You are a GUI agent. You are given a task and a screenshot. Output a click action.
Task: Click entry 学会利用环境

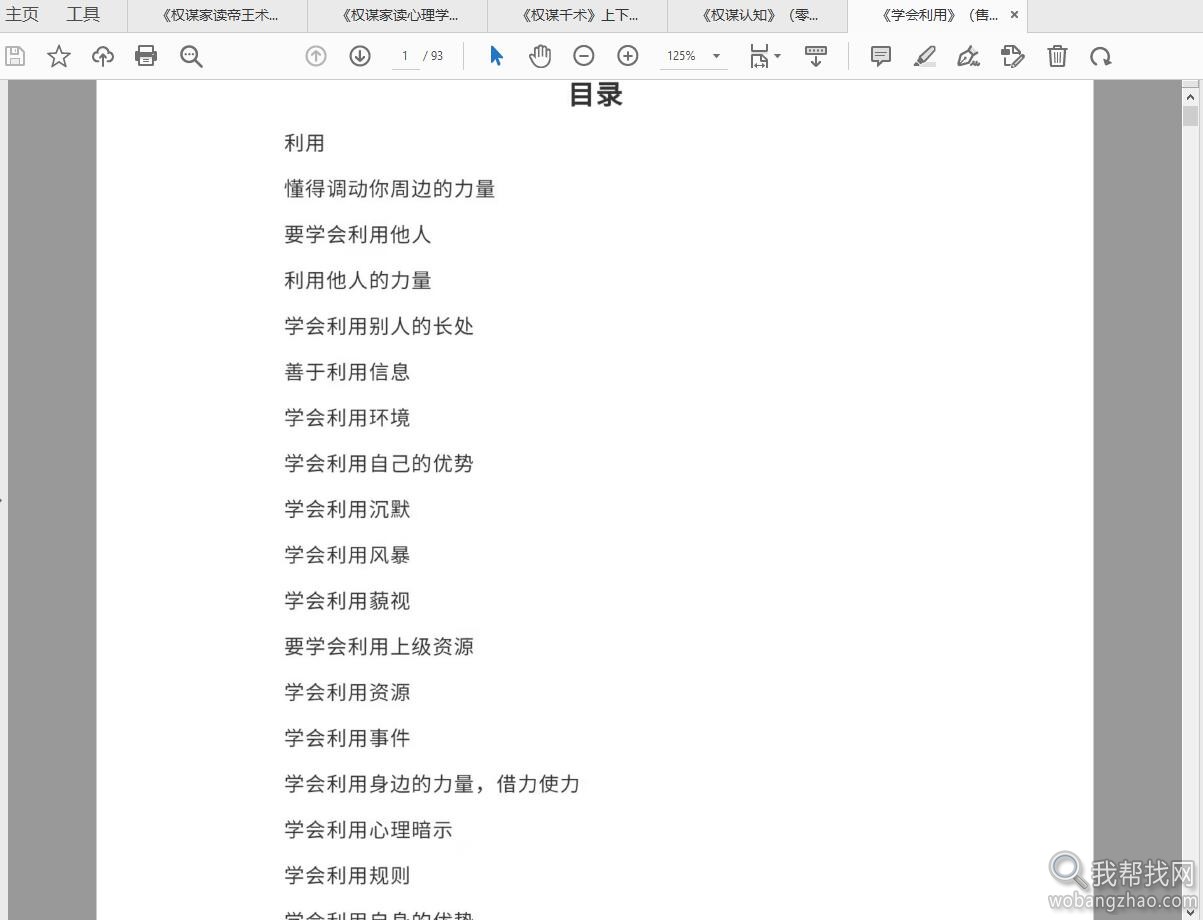point(347,418)
